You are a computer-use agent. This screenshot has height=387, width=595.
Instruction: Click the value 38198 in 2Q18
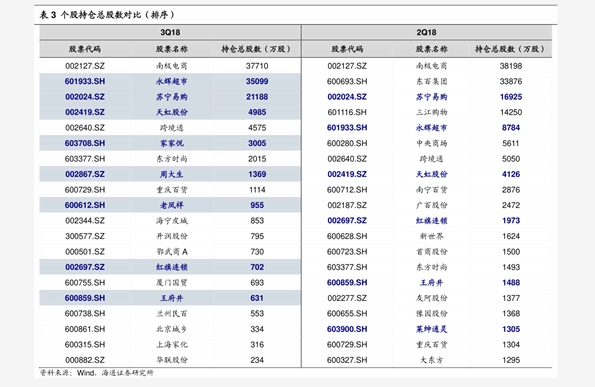(x=511, y=66)
